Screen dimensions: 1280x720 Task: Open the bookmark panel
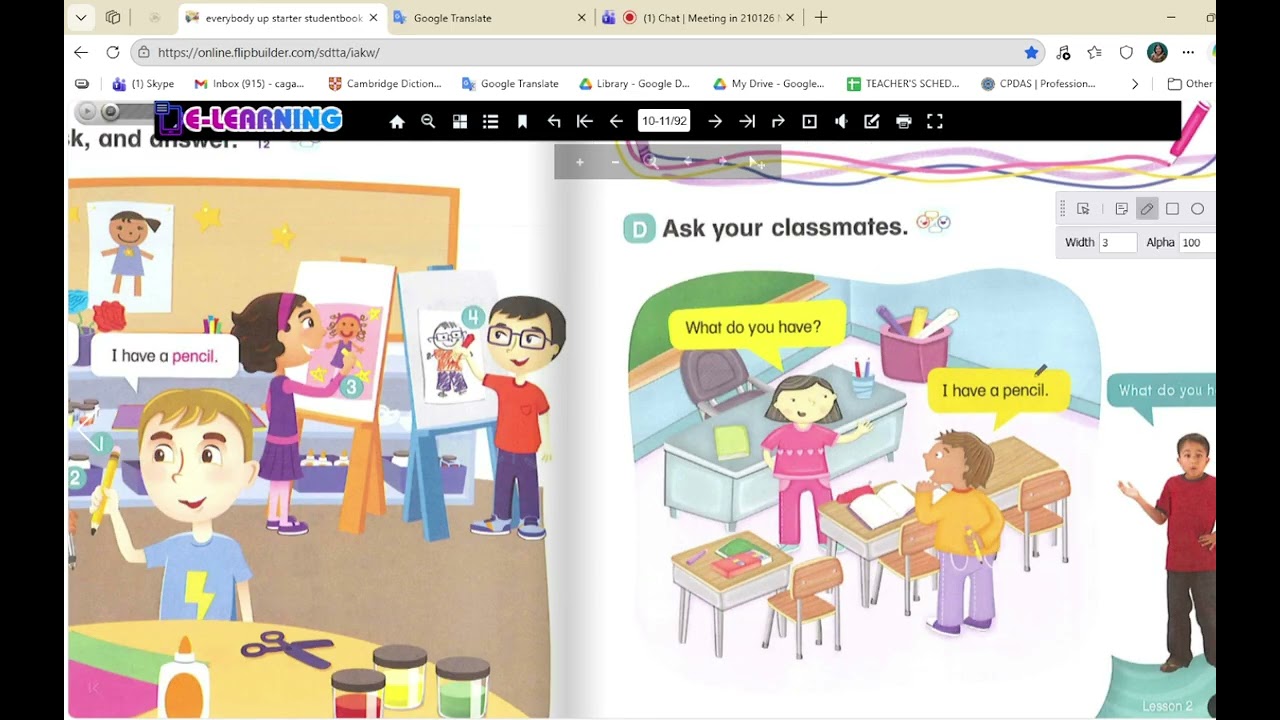(x=522, y=121)
